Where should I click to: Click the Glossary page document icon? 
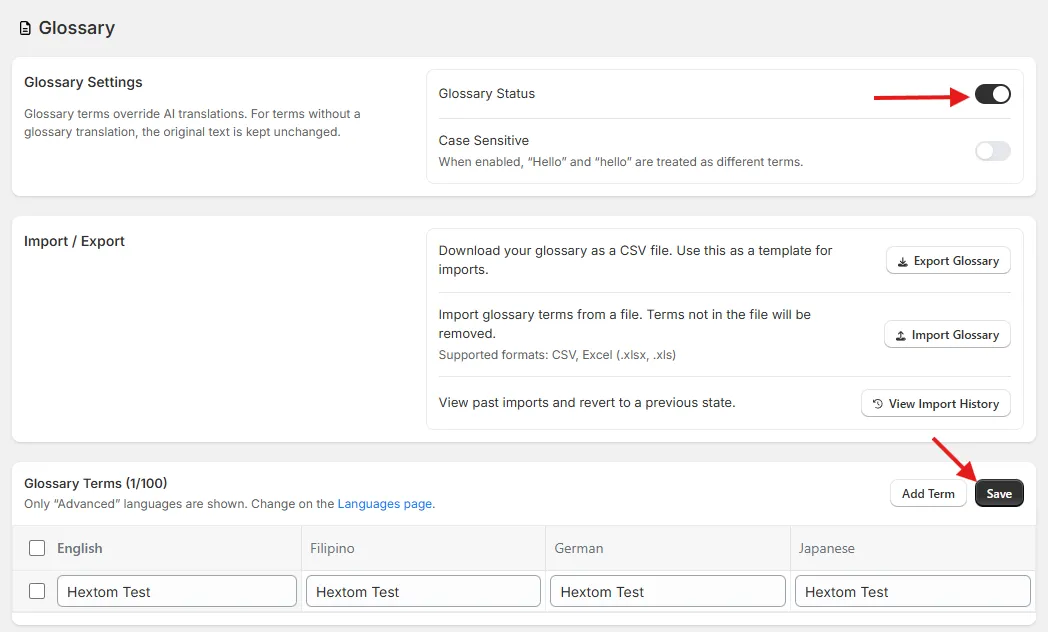click(x=25, y=28)
